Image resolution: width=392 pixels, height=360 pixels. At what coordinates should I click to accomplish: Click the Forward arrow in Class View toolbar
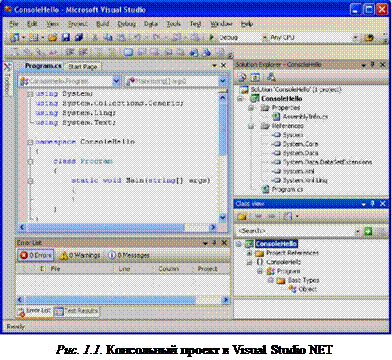click(x=271, y=216)
